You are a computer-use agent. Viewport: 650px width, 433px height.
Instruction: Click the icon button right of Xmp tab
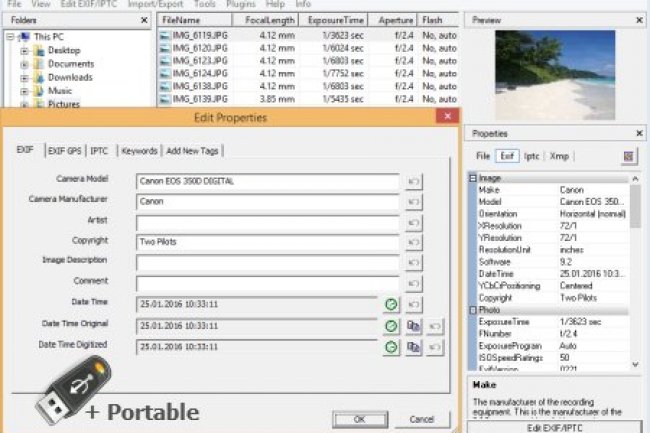pos(629,156)
